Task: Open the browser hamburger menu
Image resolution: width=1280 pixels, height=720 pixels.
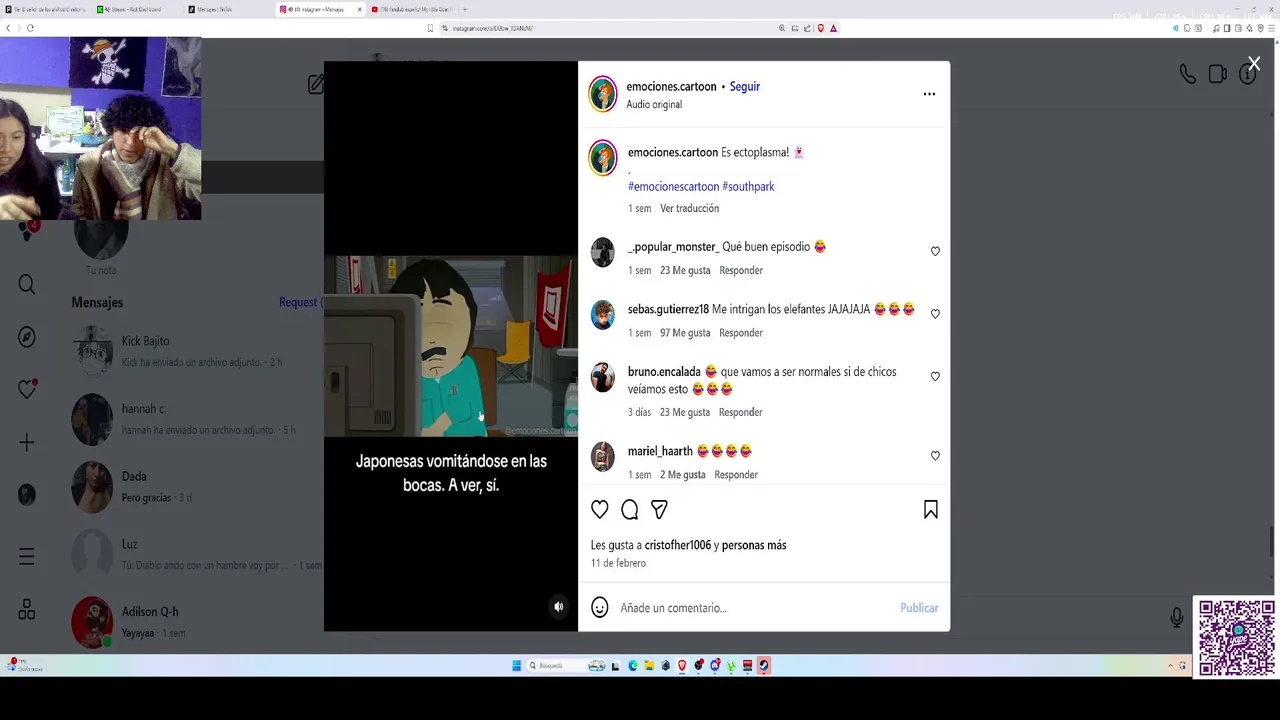Action: [x=1271, y=28]
